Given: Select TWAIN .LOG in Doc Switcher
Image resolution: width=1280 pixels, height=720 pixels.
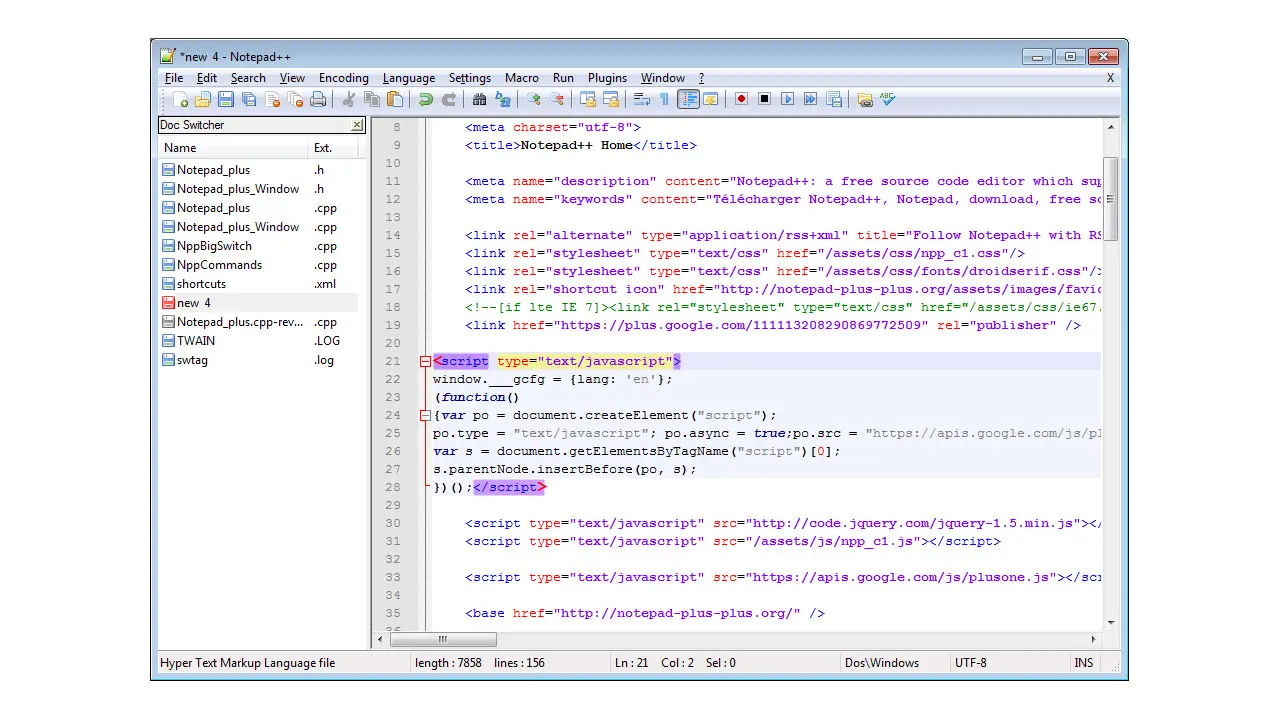Looking at the screenshot, I should point(259,341).
